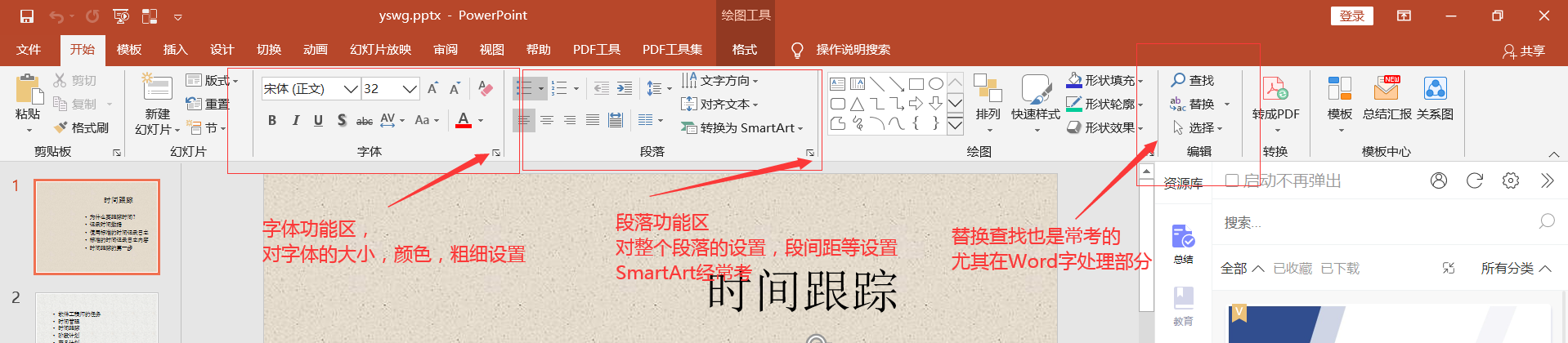Open the 关系图 template icon

click(x=1435, y=98)
